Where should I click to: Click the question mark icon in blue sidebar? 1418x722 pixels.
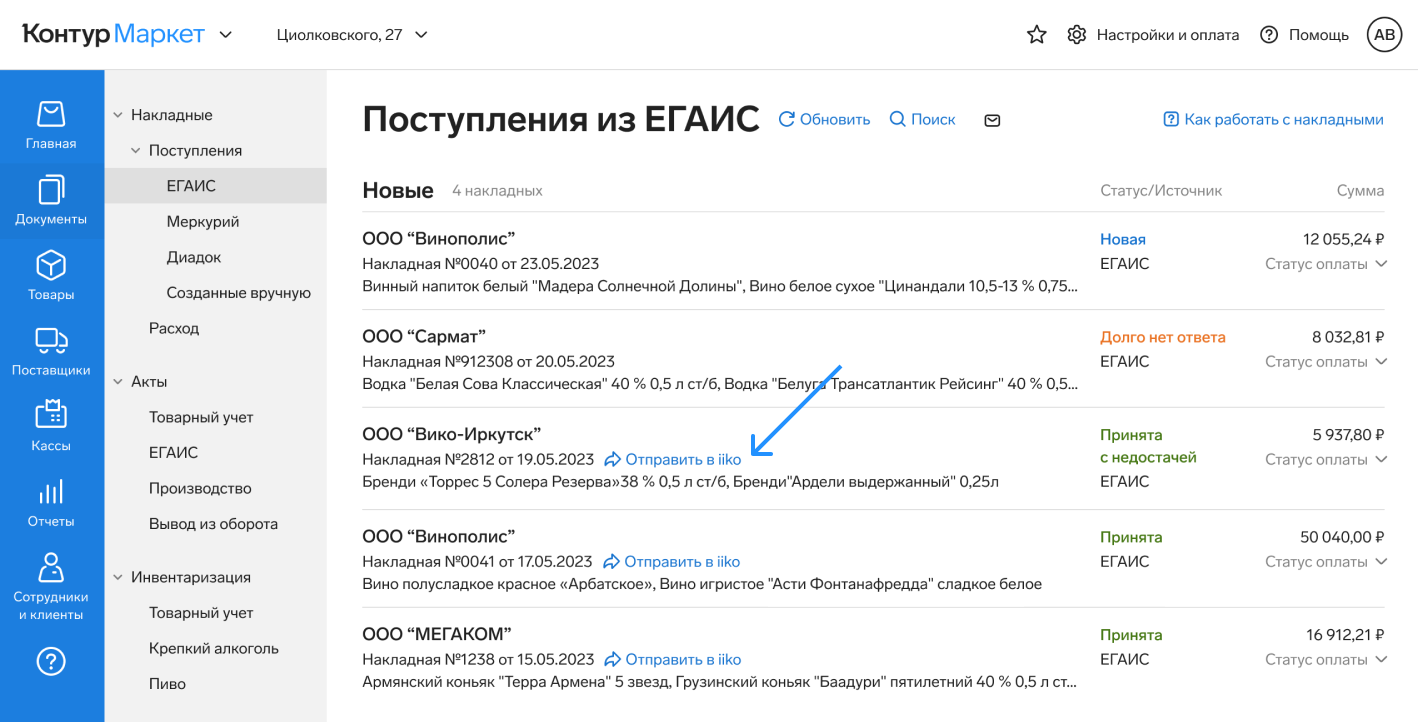[51, 661]
